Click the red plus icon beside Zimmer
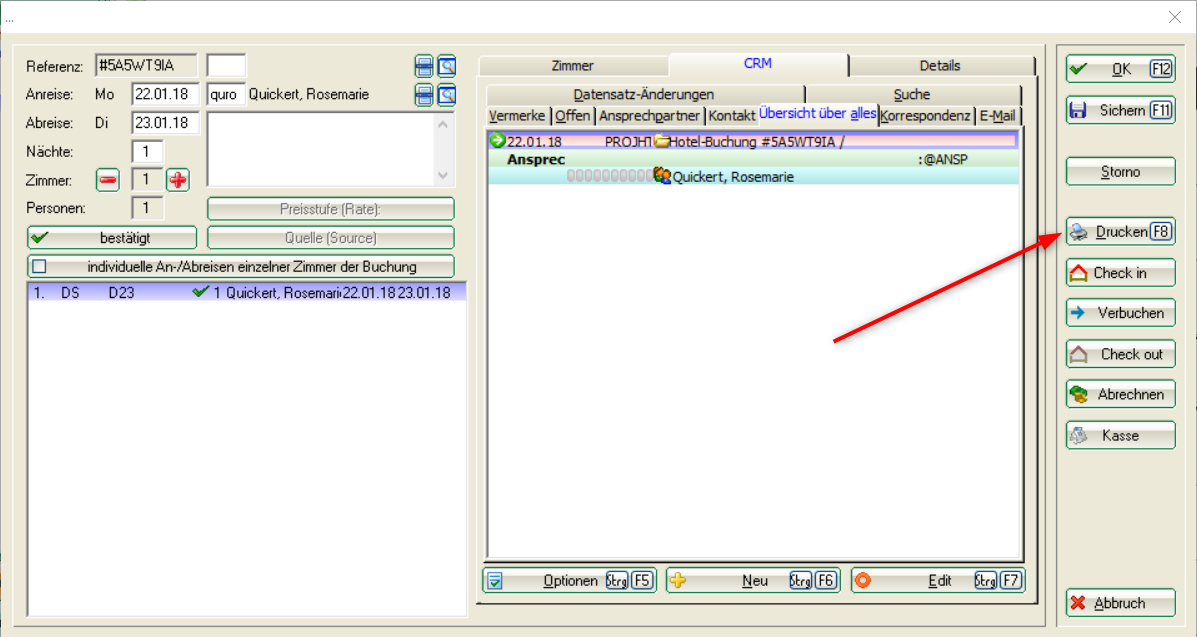 (x=177, y=180)
